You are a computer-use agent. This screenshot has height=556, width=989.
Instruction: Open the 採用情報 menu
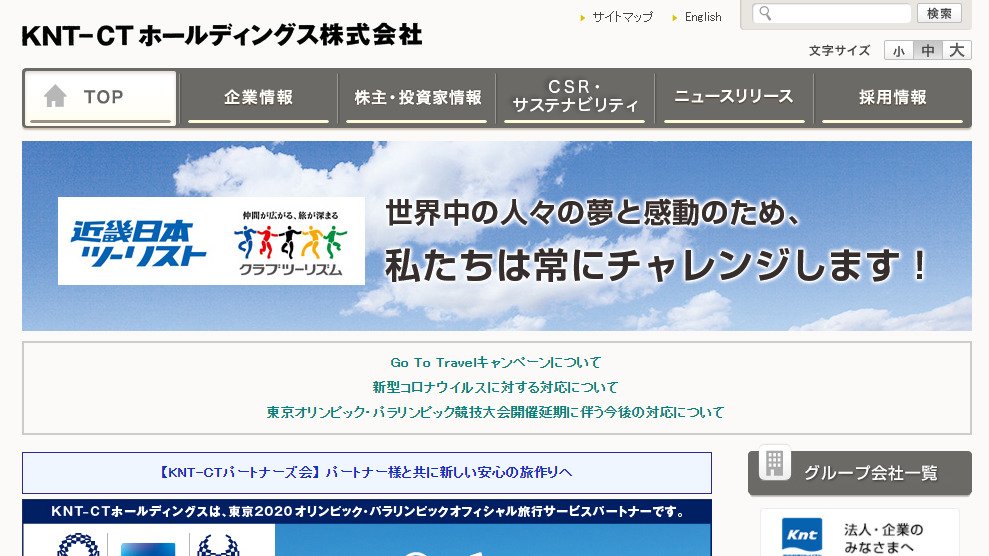pyautogui.click(x=892, y=98)
